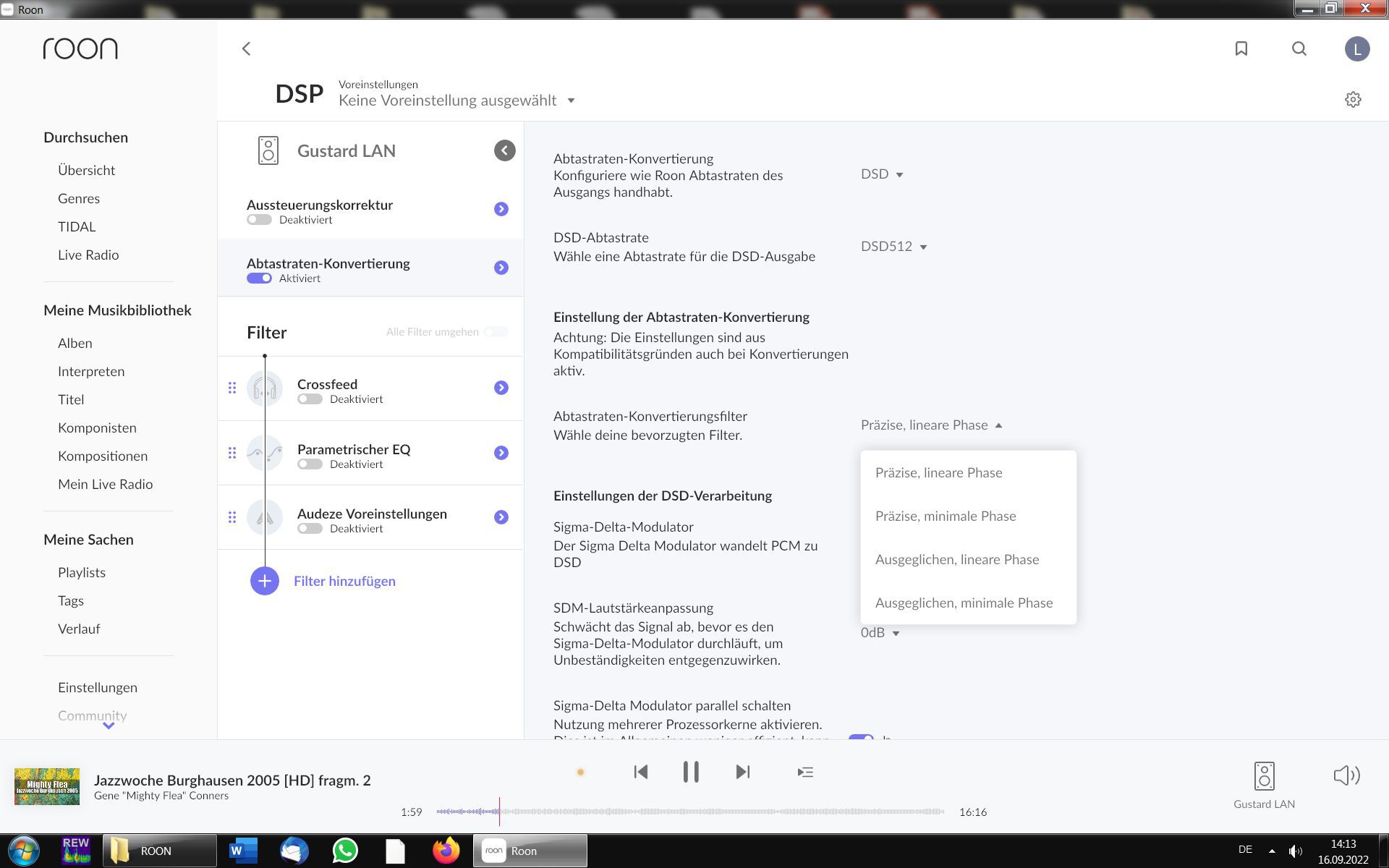The width and height of the screenshot is (1389, 868).
Task: Open Windows Start button
Action: (x=23, y=851)
